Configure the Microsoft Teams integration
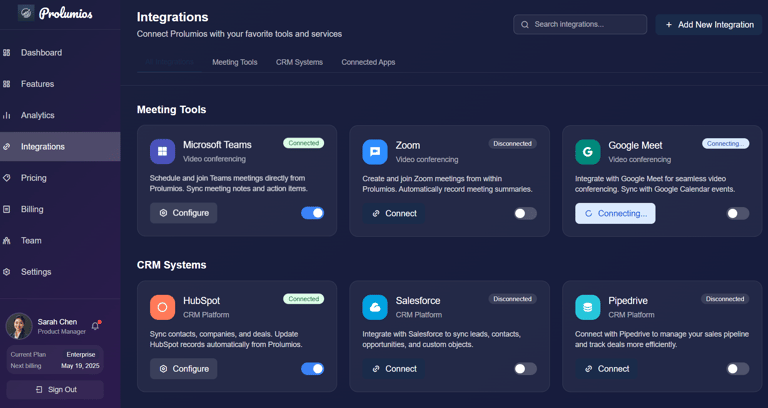The height and width of the screenshot is (408, 768). [184, 213]
